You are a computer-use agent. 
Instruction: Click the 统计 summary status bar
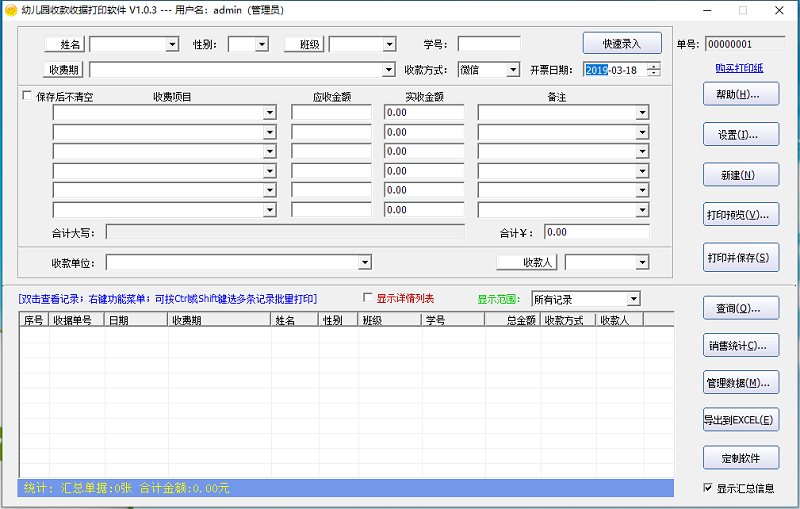[346, 488]
